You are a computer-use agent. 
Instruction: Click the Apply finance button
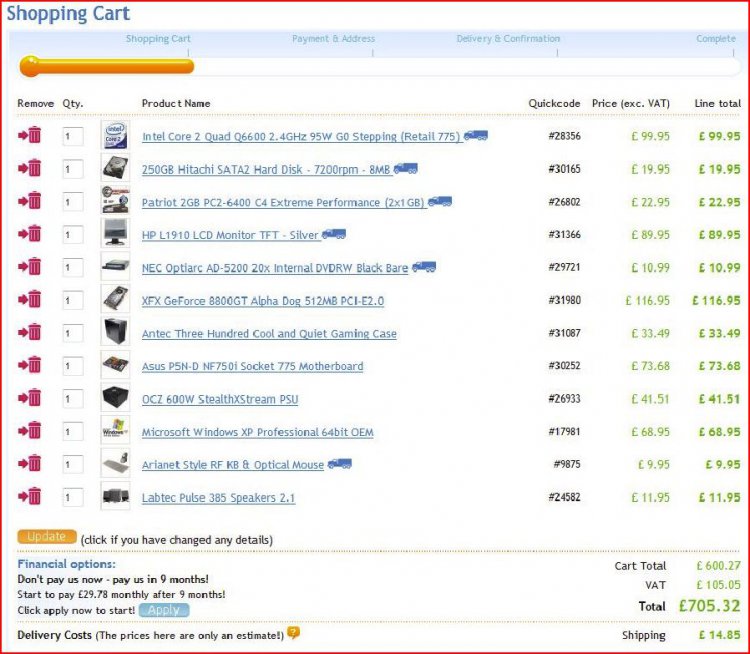click(x=164, y=610)
